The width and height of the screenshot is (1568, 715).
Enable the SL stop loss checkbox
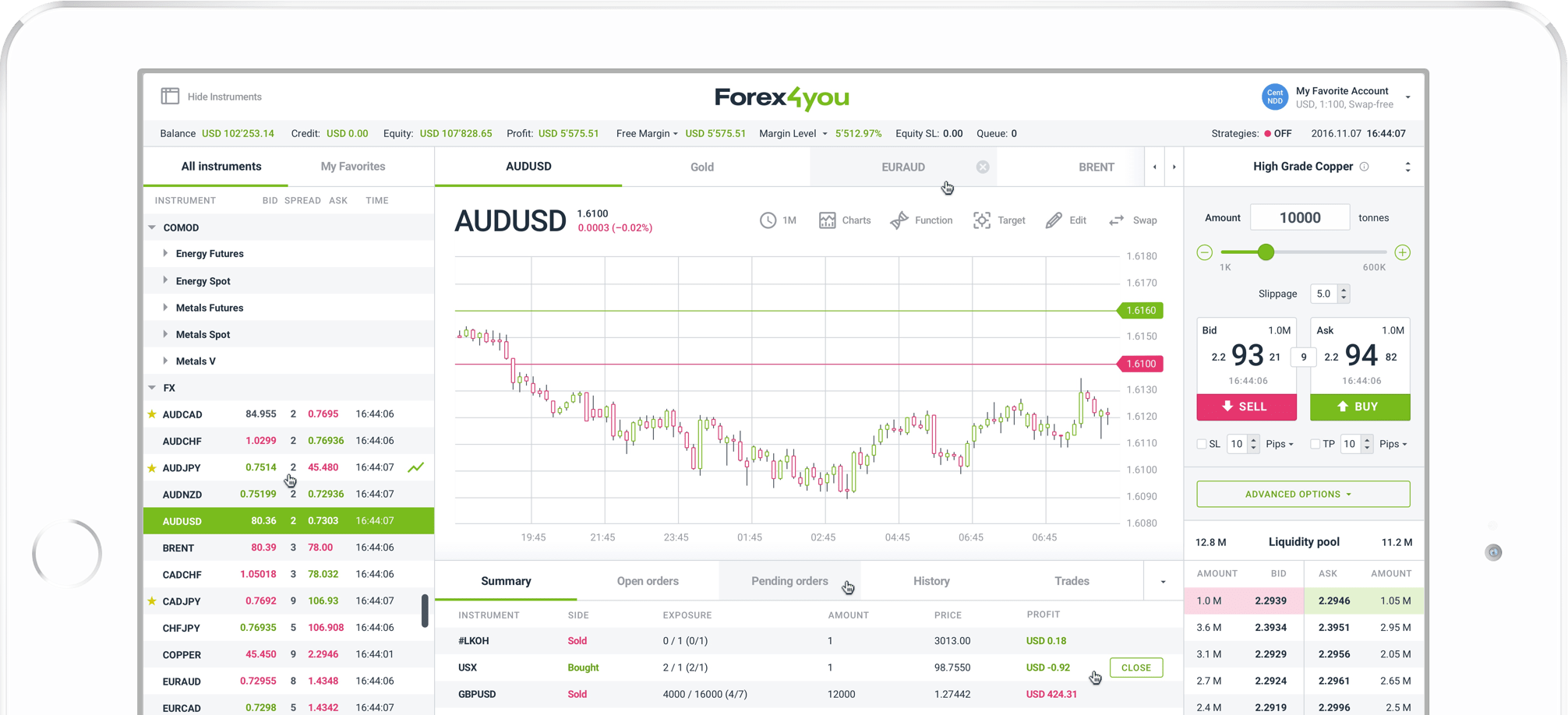click(x=1202, y=444)
